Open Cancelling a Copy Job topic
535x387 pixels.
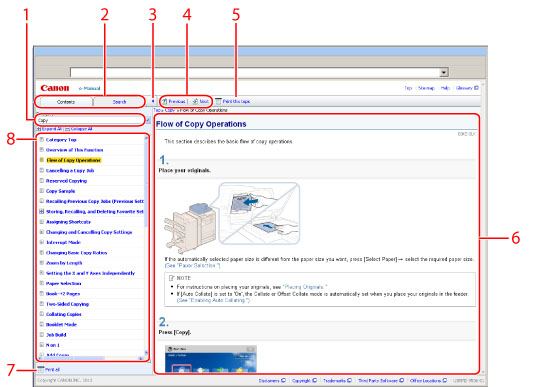tap(70, 170)
